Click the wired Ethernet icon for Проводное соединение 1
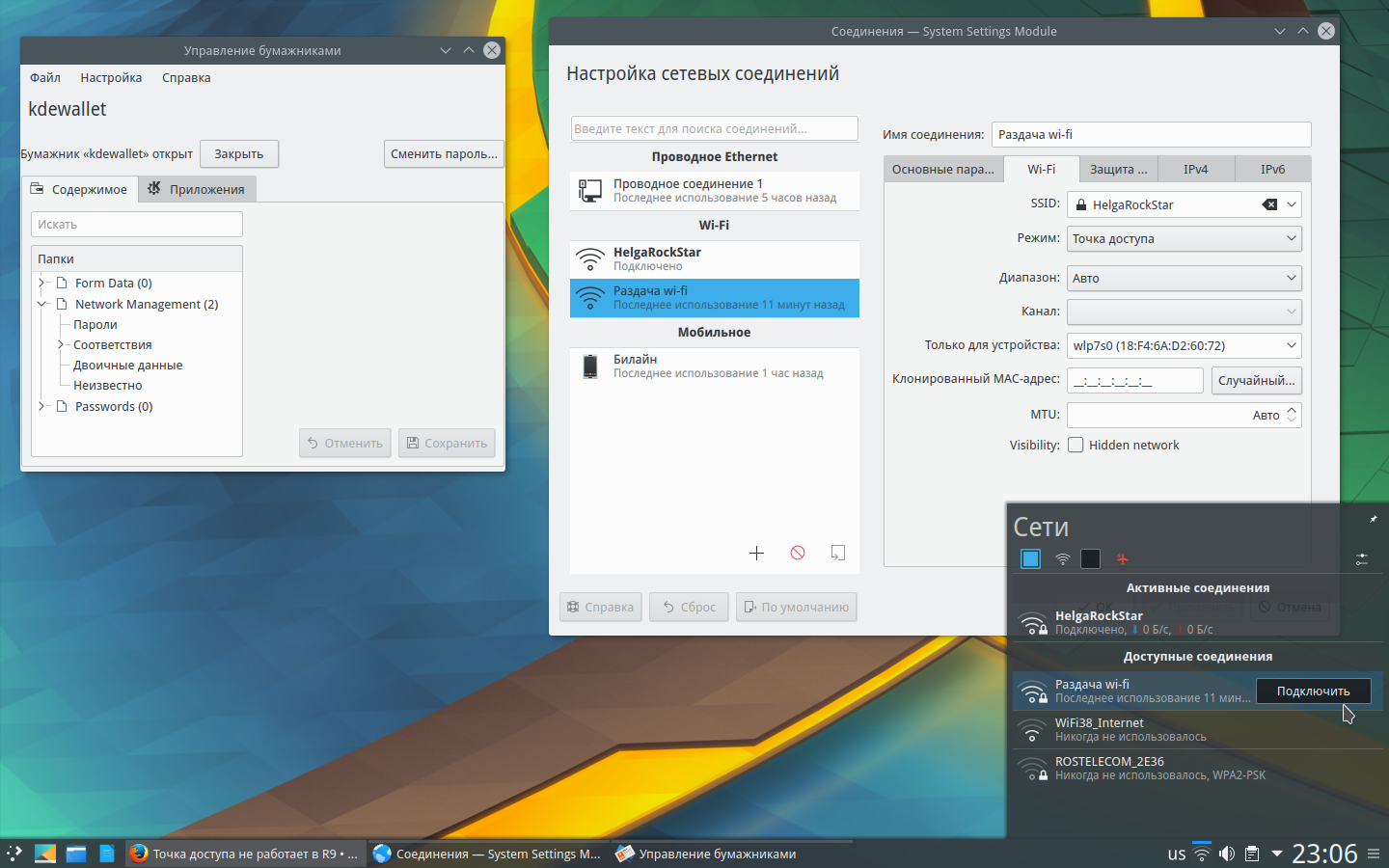Screen dimensions: 1389x868 click(589, 191)
